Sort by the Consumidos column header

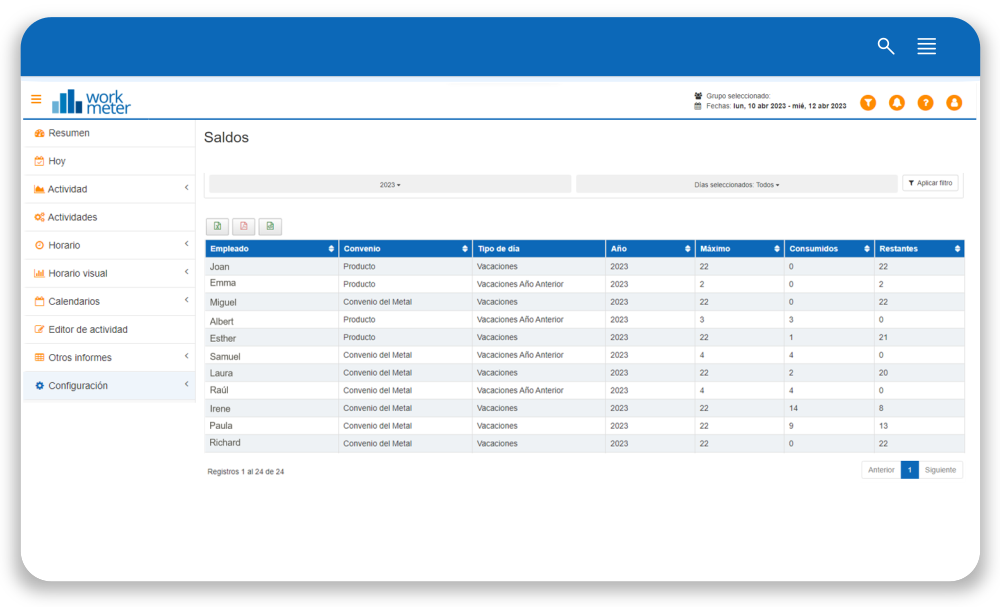pyautogui.click(x=828, y=249)
